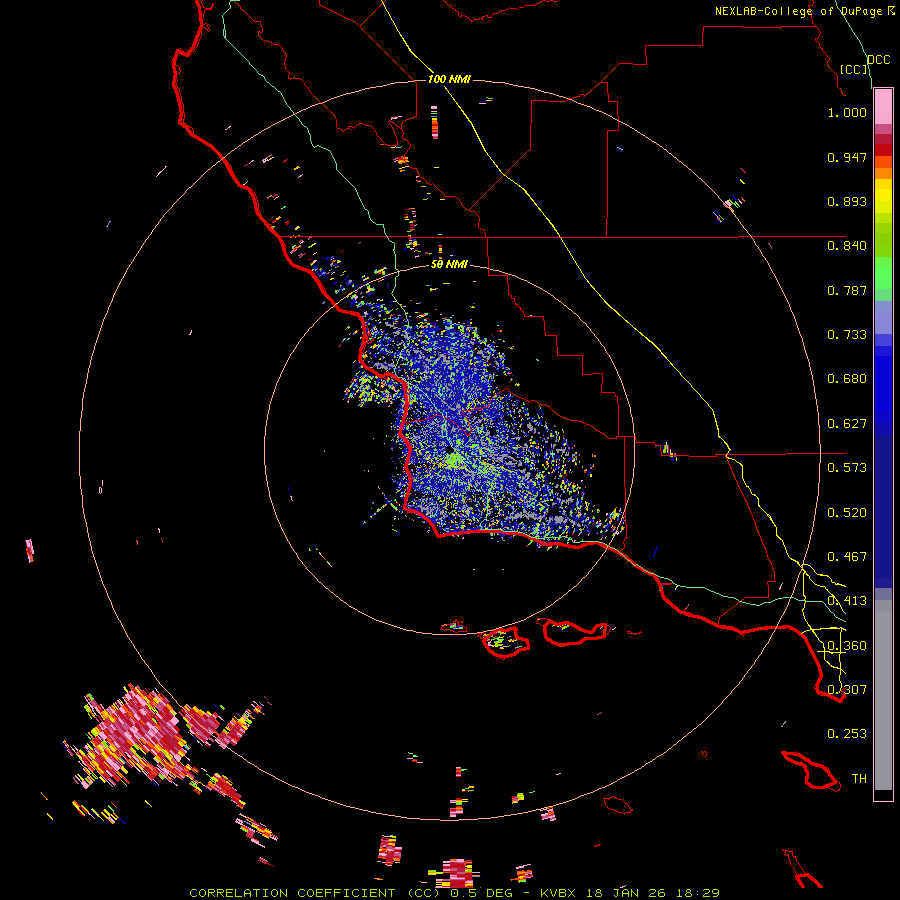This screenshot has width=900, height=900.
Task: Click the 0.787 legend value
Action: (x=847, y=290)
